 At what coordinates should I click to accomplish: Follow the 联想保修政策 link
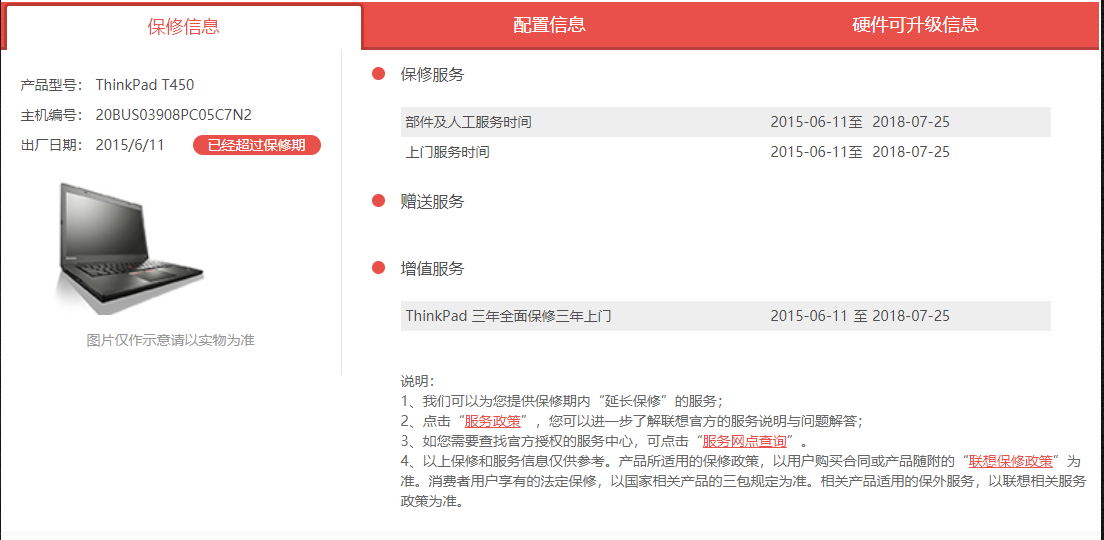pyautogui.click(x=1010, y=461)
